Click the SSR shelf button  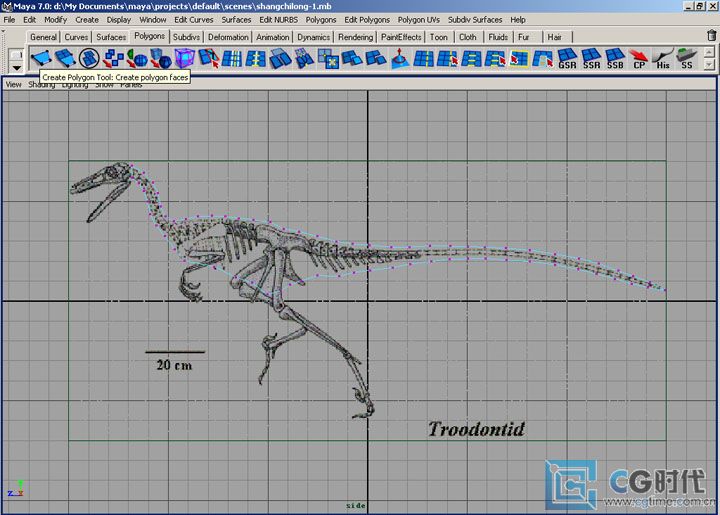click(591, 58)
